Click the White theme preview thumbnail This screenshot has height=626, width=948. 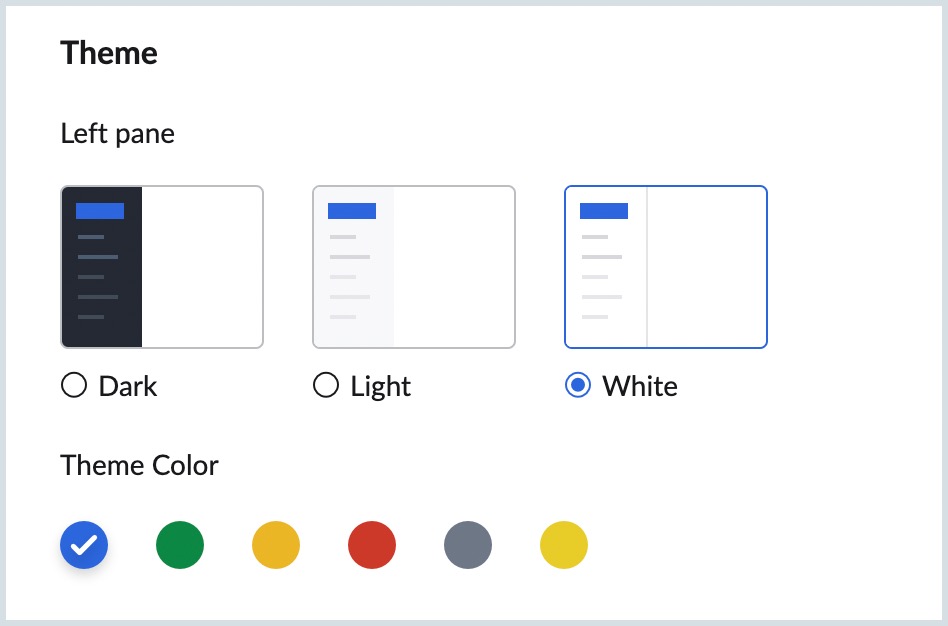(666, 267)
